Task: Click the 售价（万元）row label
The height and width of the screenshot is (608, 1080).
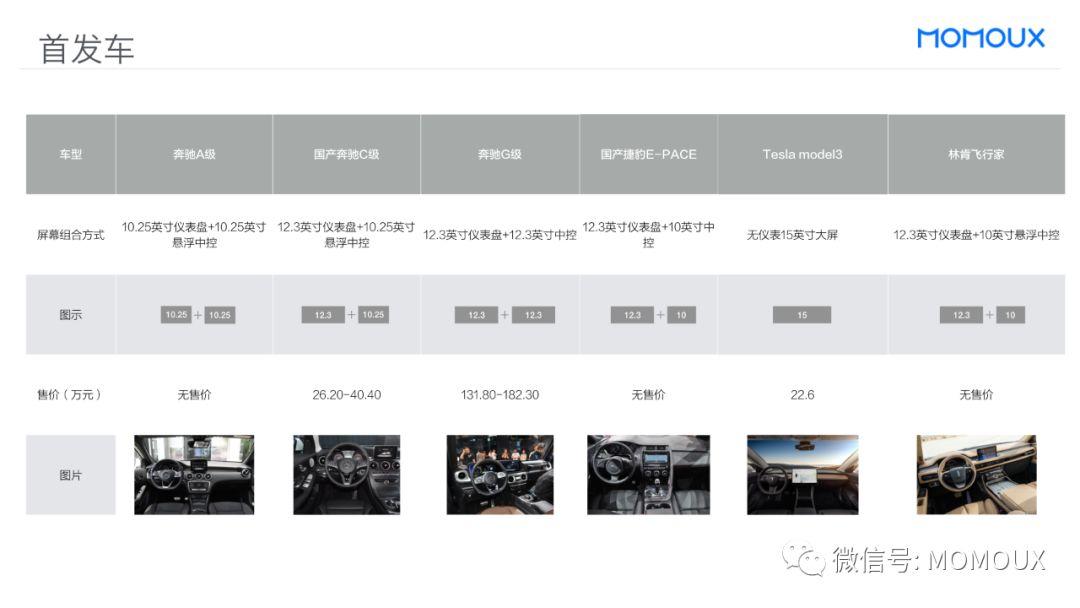Action: pos(70,395)
